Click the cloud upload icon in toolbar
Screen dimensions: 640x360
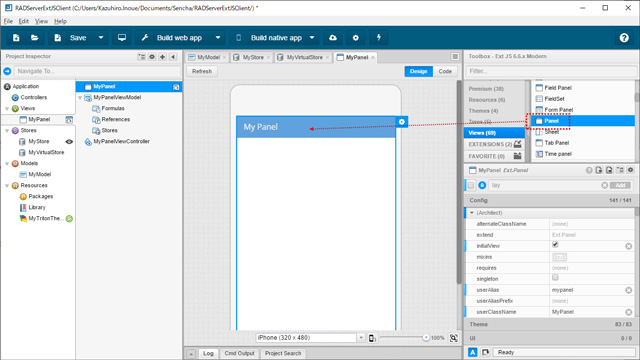click(333, 38)
